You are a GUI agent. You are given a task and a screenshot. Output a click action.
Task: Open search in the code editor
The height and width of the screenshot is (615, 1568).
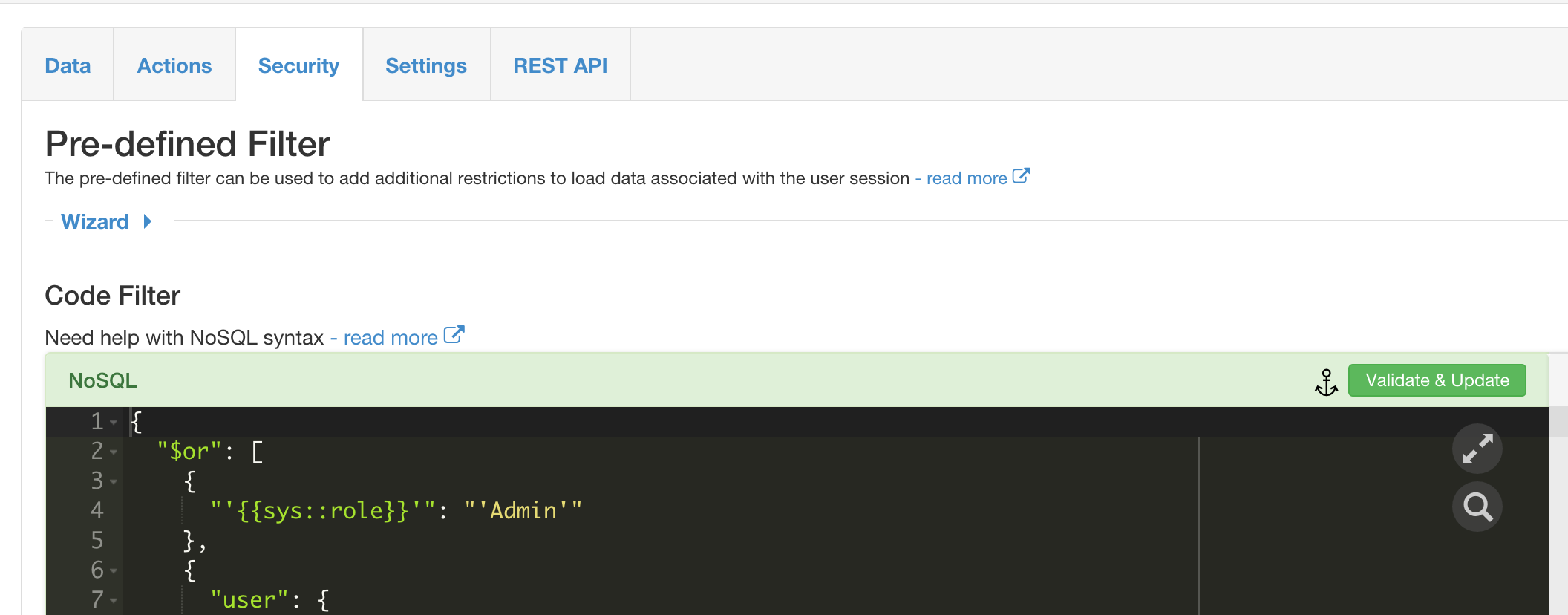(1477, 507)
